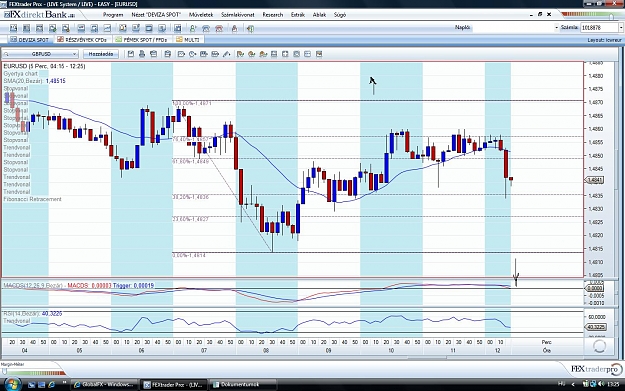The width and height of the screenshot is (625, 391).
Task: Click the save chart icon in chart toolbar
Action: pyautogui.click(x=130, y=54)
